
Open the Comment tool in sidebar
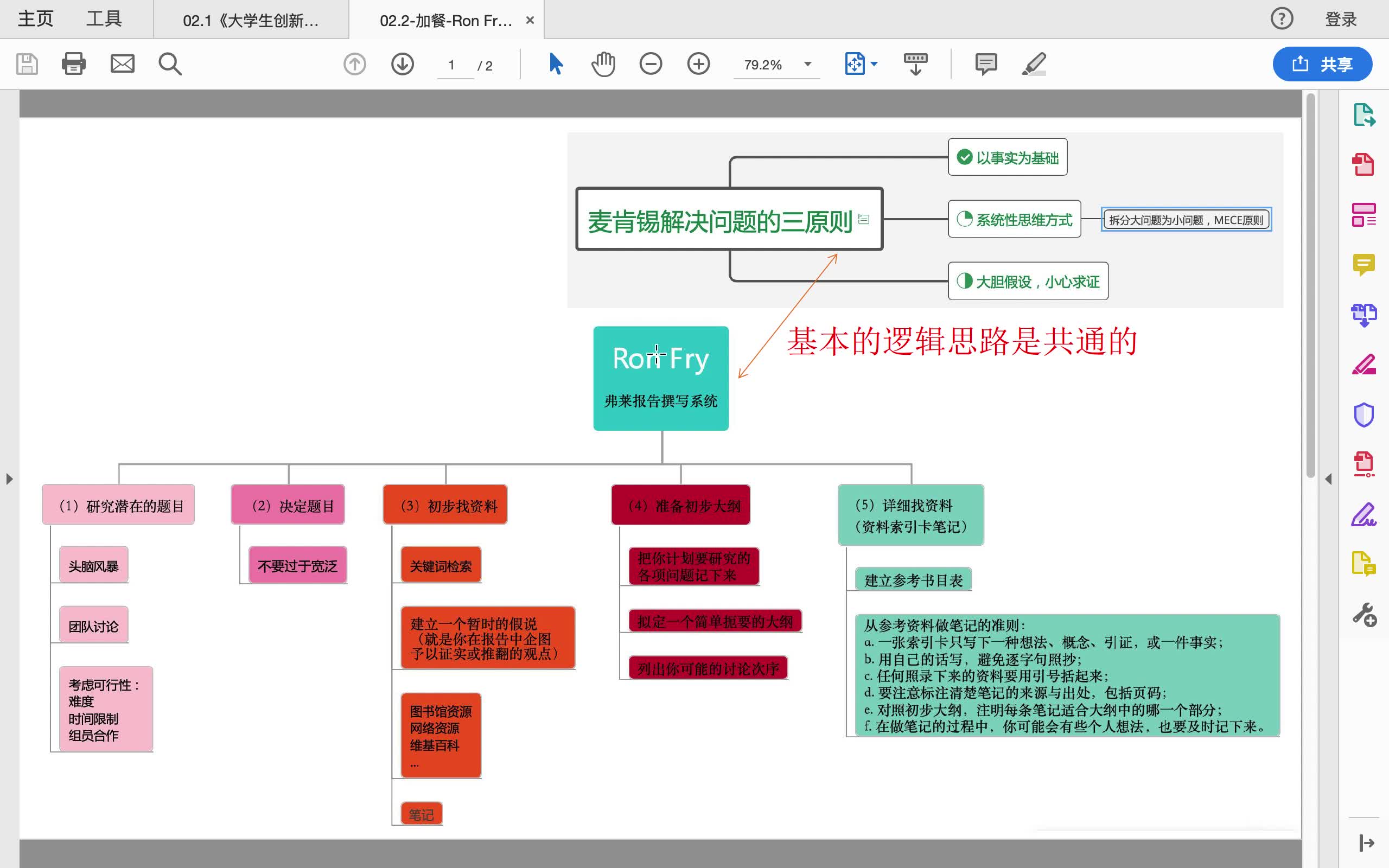pos(1363,265)
